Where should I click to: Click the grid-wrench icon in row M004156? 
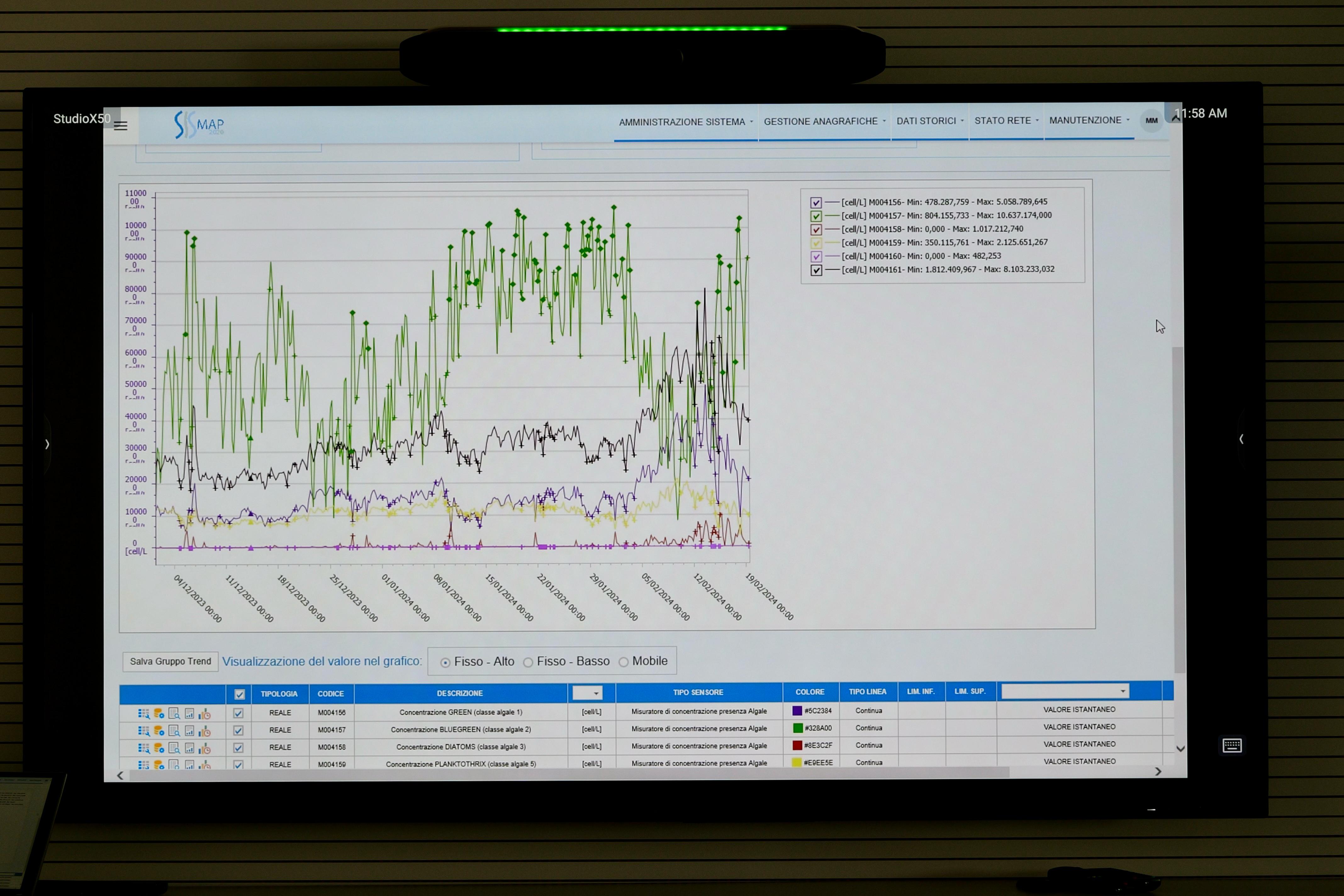143,713
